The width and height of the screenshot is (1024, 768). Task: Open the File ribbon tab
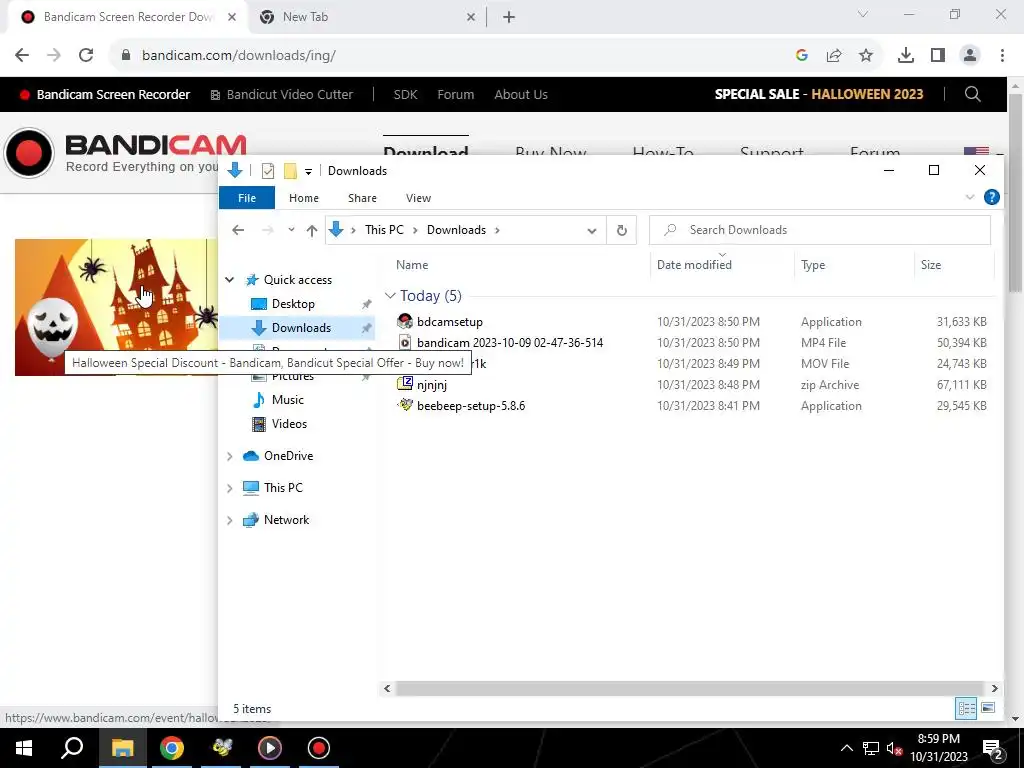point(247,198)
